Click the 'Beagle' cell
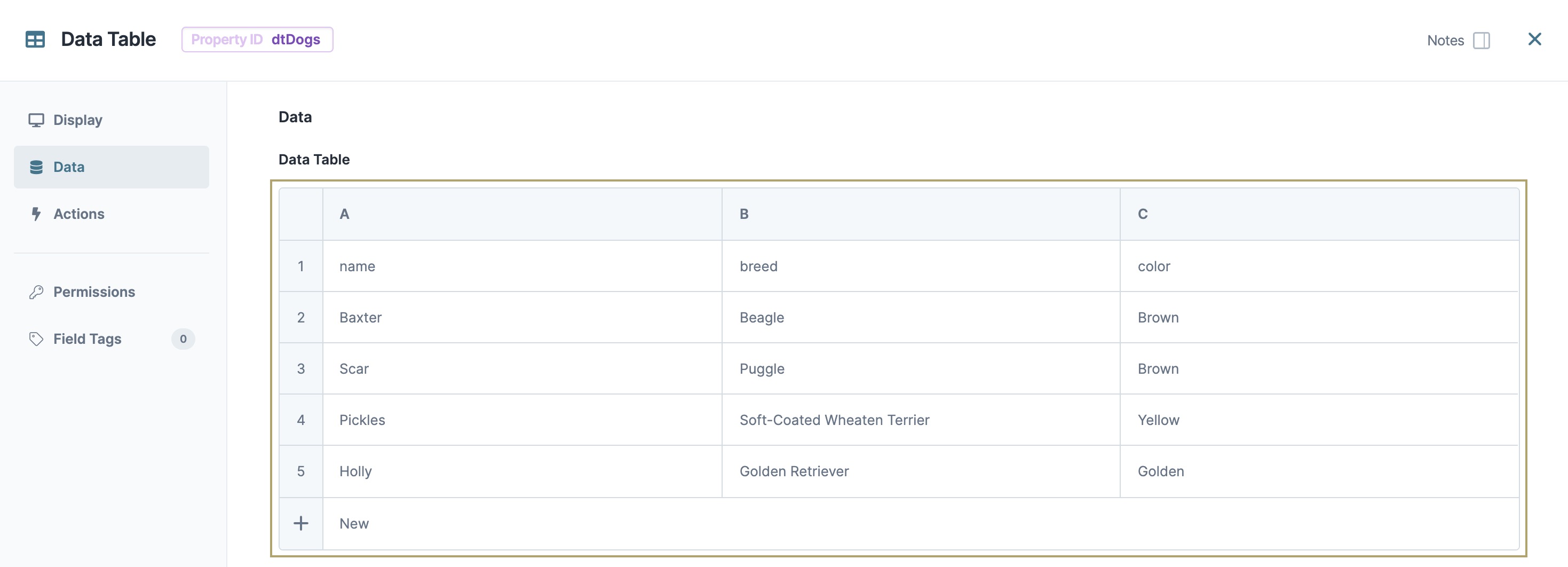Screen dimensions: 1568x567 pyautogui.click(x=920, y=317)
